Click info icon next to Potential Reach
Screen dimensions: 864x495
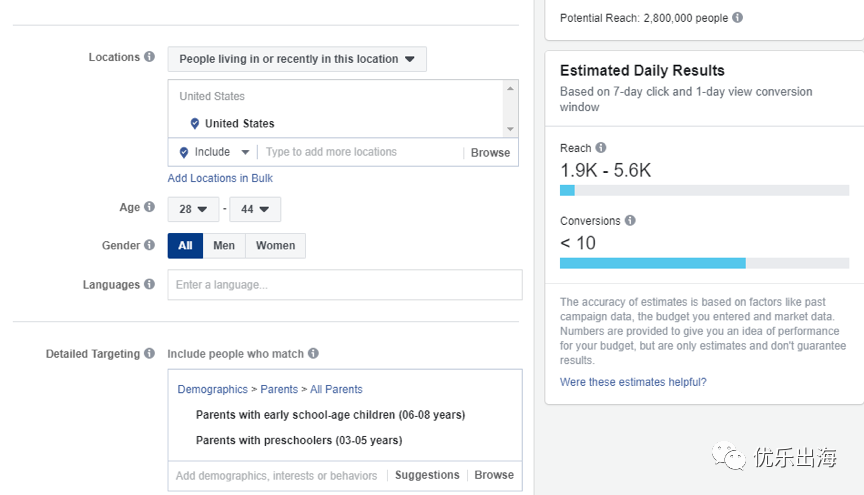coord(737,18)
